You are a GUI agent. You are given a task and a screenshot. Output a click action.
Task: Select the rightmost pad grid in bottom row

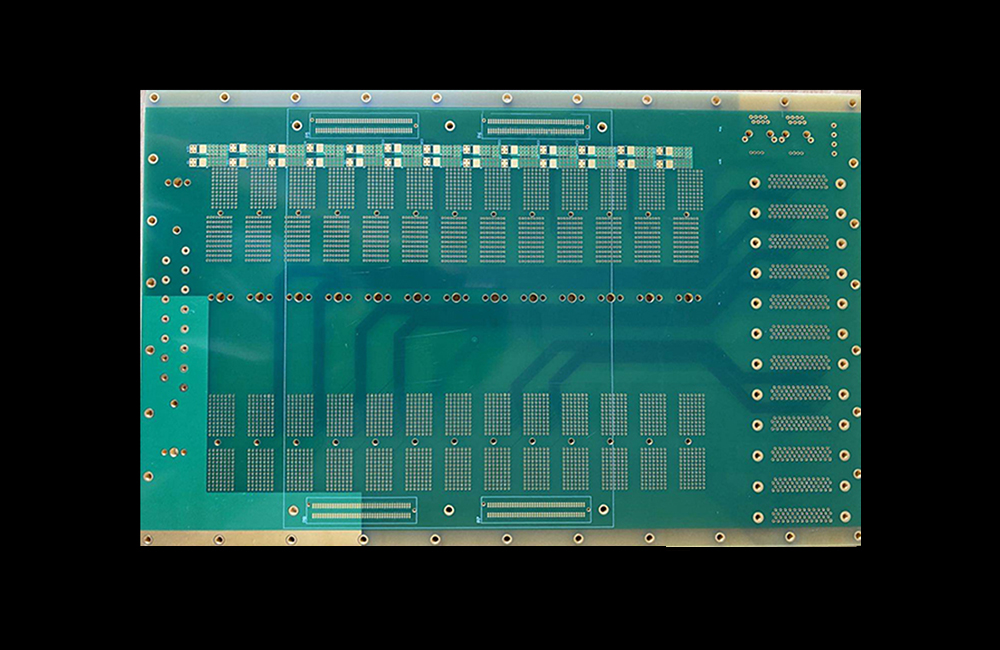pos(692,468)
